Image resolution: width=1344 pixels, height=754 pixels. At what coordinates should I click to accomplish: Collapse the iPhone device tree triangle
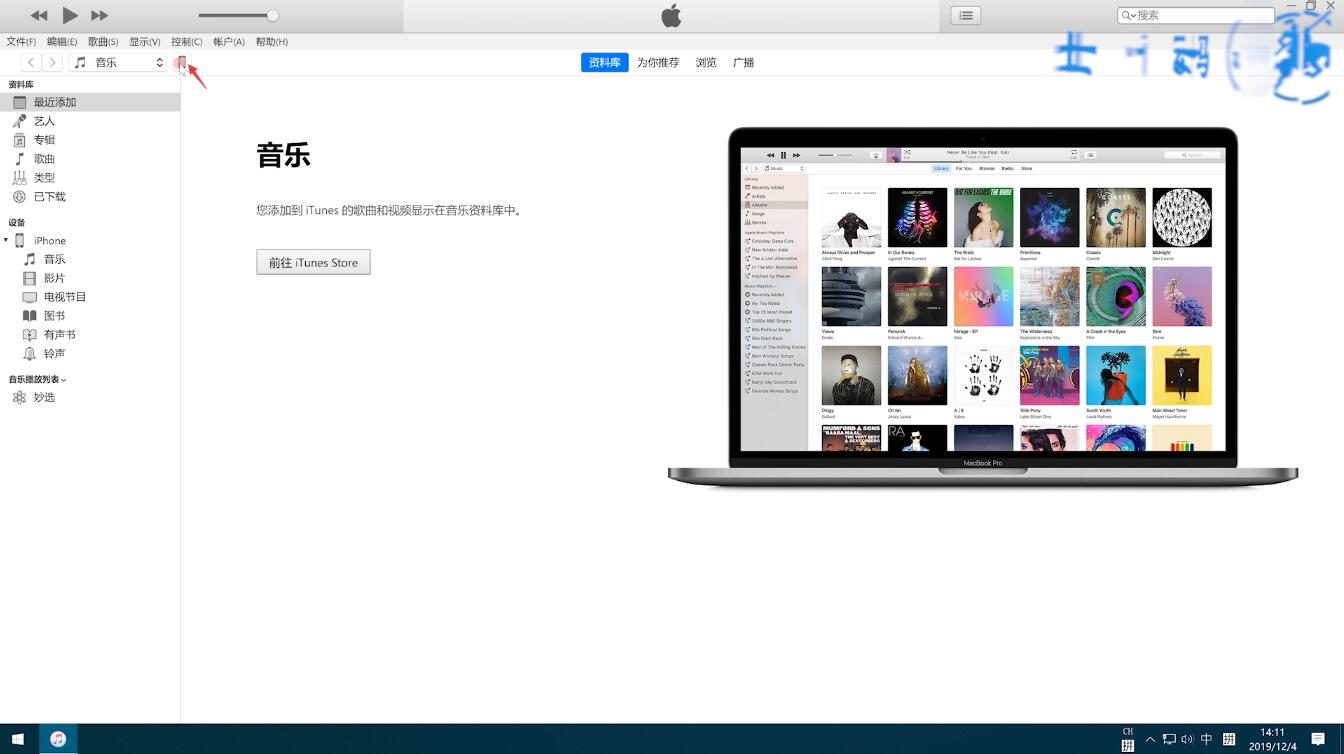(6, 241)
